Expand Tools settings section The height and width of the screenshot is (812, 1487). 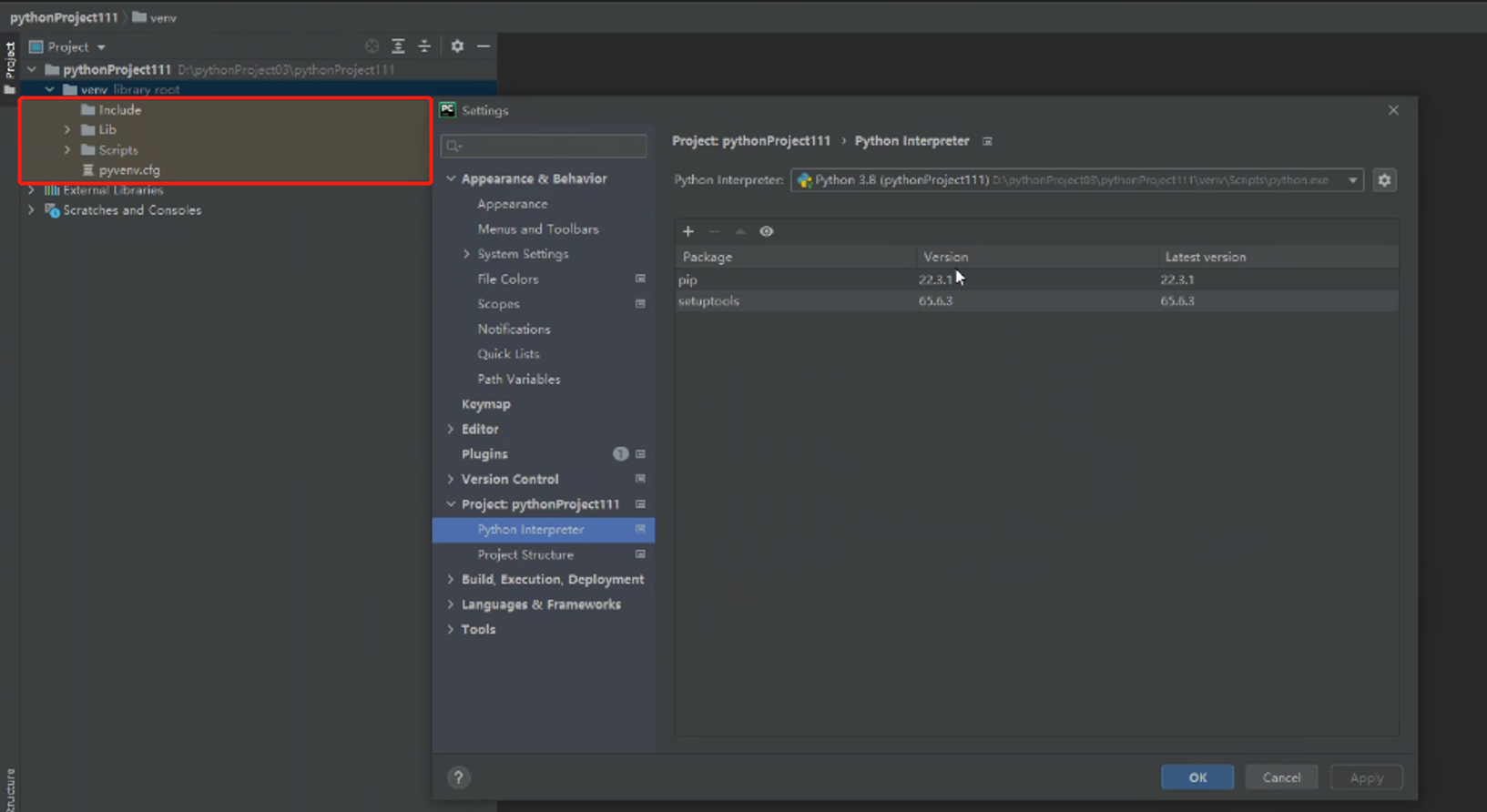pyautogui.click(x=451, y=629)
